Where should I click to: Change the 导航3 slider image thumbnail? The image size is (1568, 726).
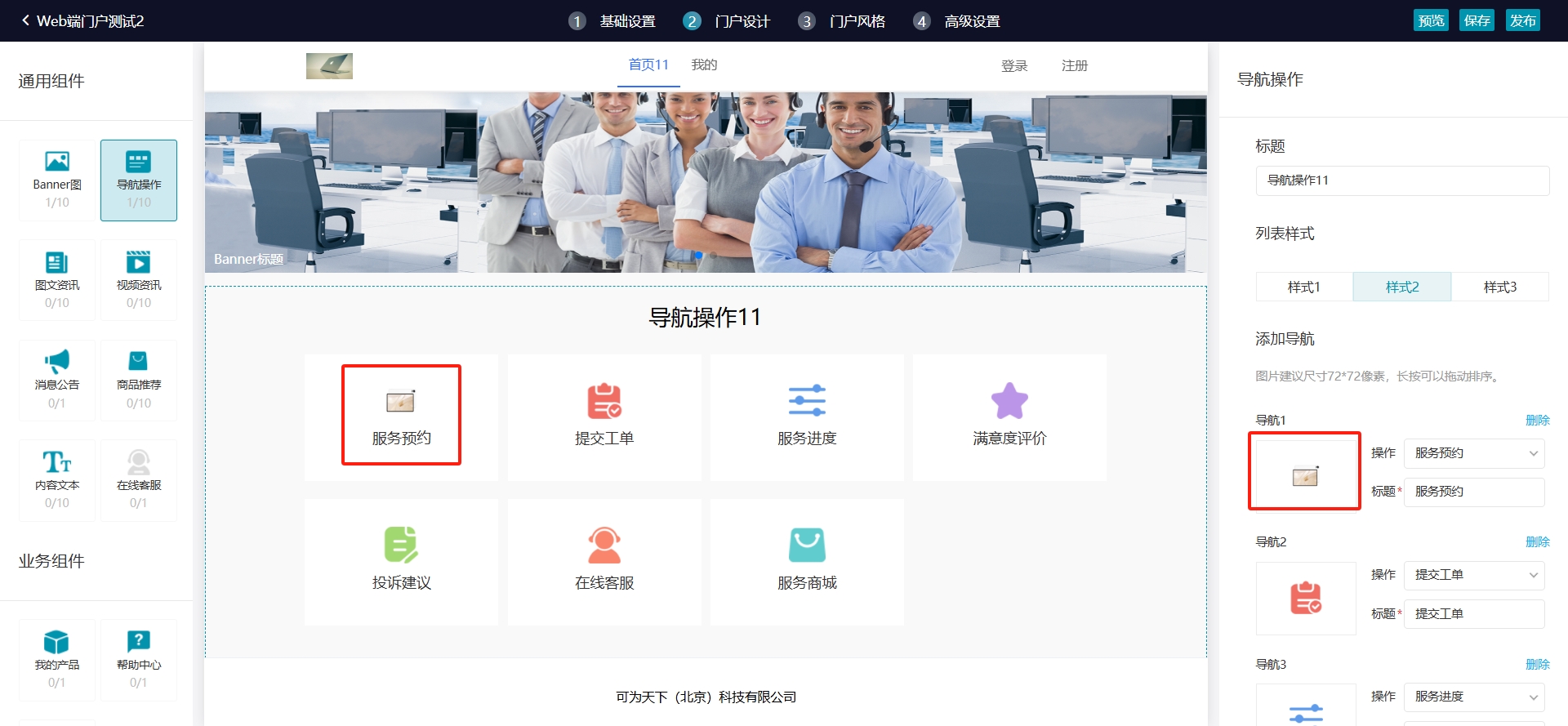(x=1305, y=706)
